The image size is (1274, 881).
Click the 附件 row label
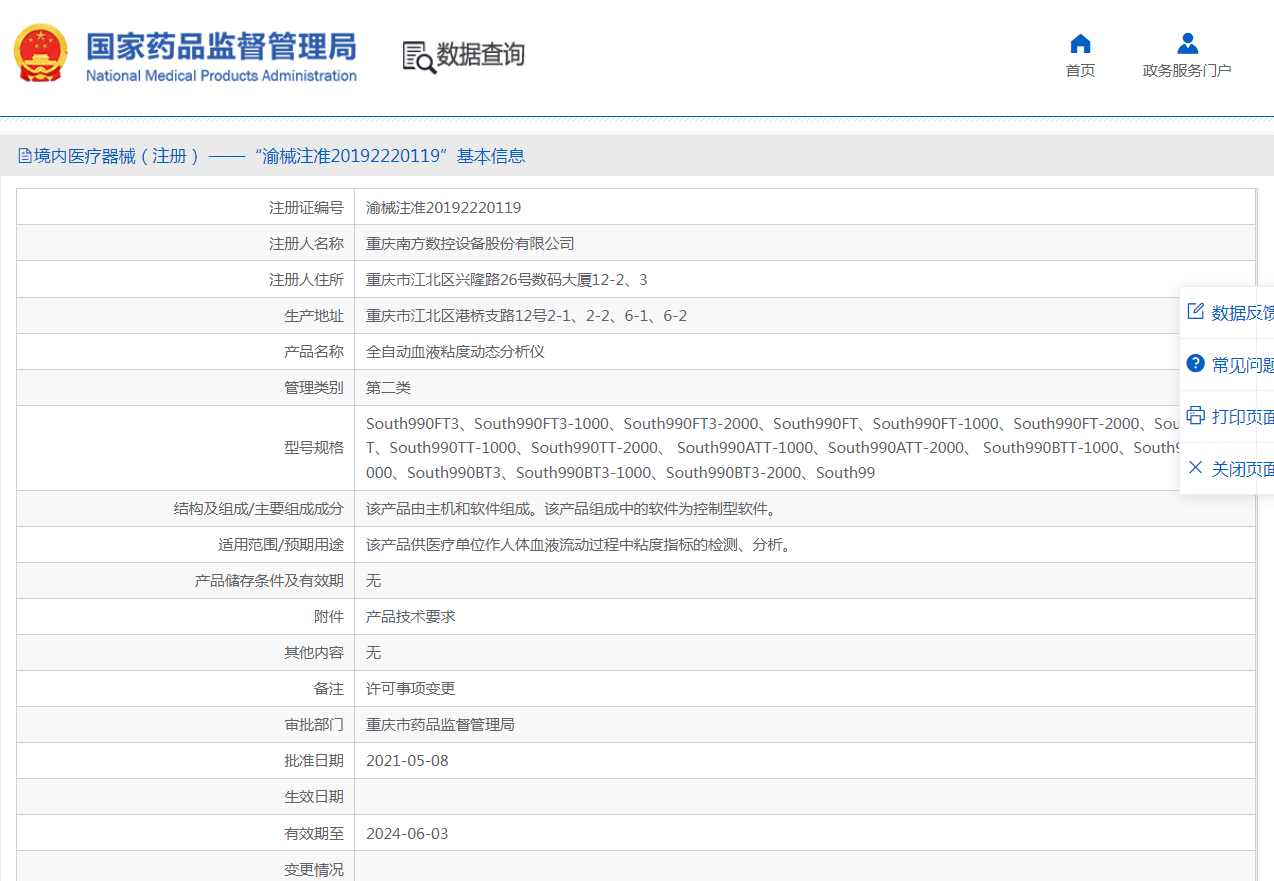coord(329,617)
